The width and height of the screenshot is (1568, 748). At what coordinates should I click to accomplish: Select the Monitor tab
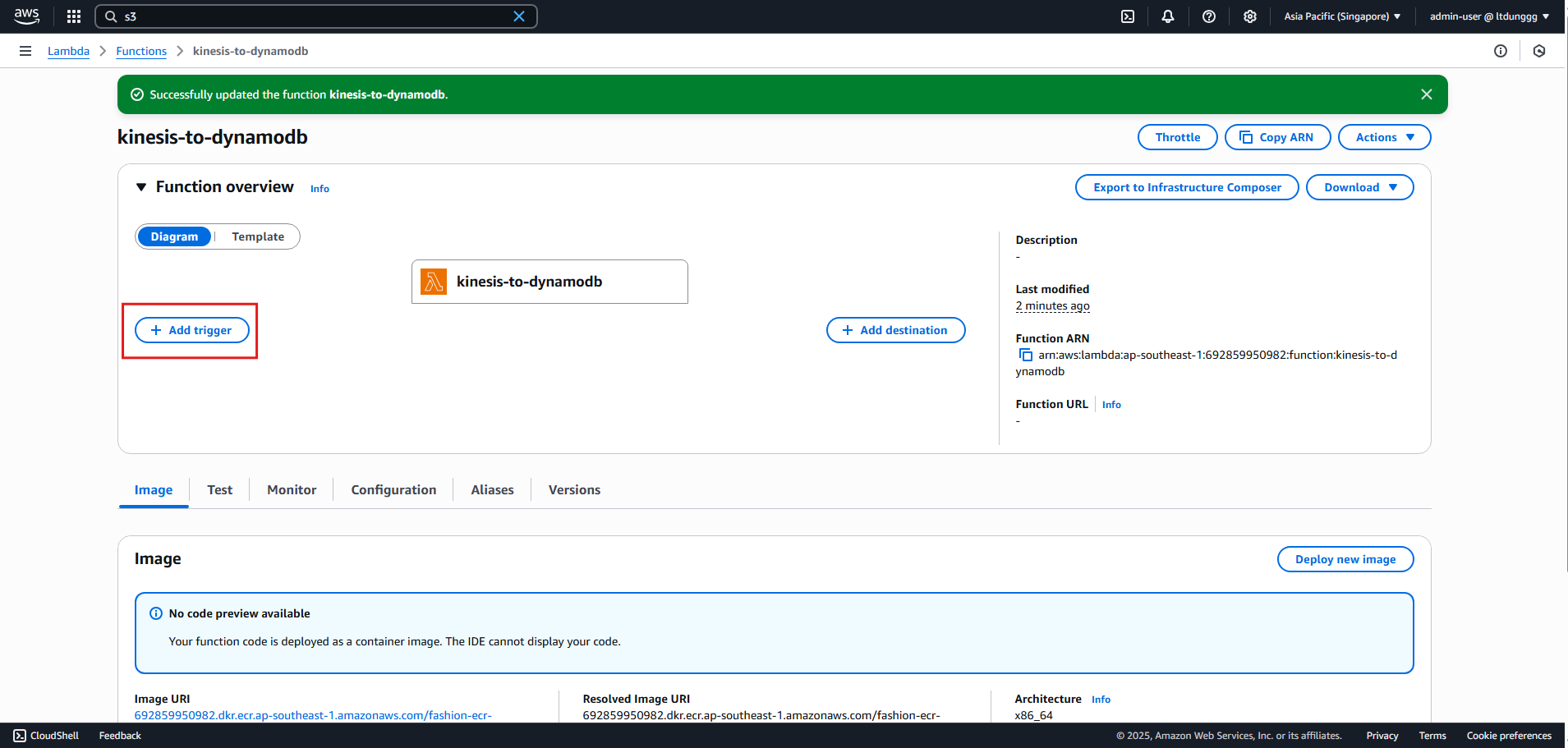click(x=292, y=490)
